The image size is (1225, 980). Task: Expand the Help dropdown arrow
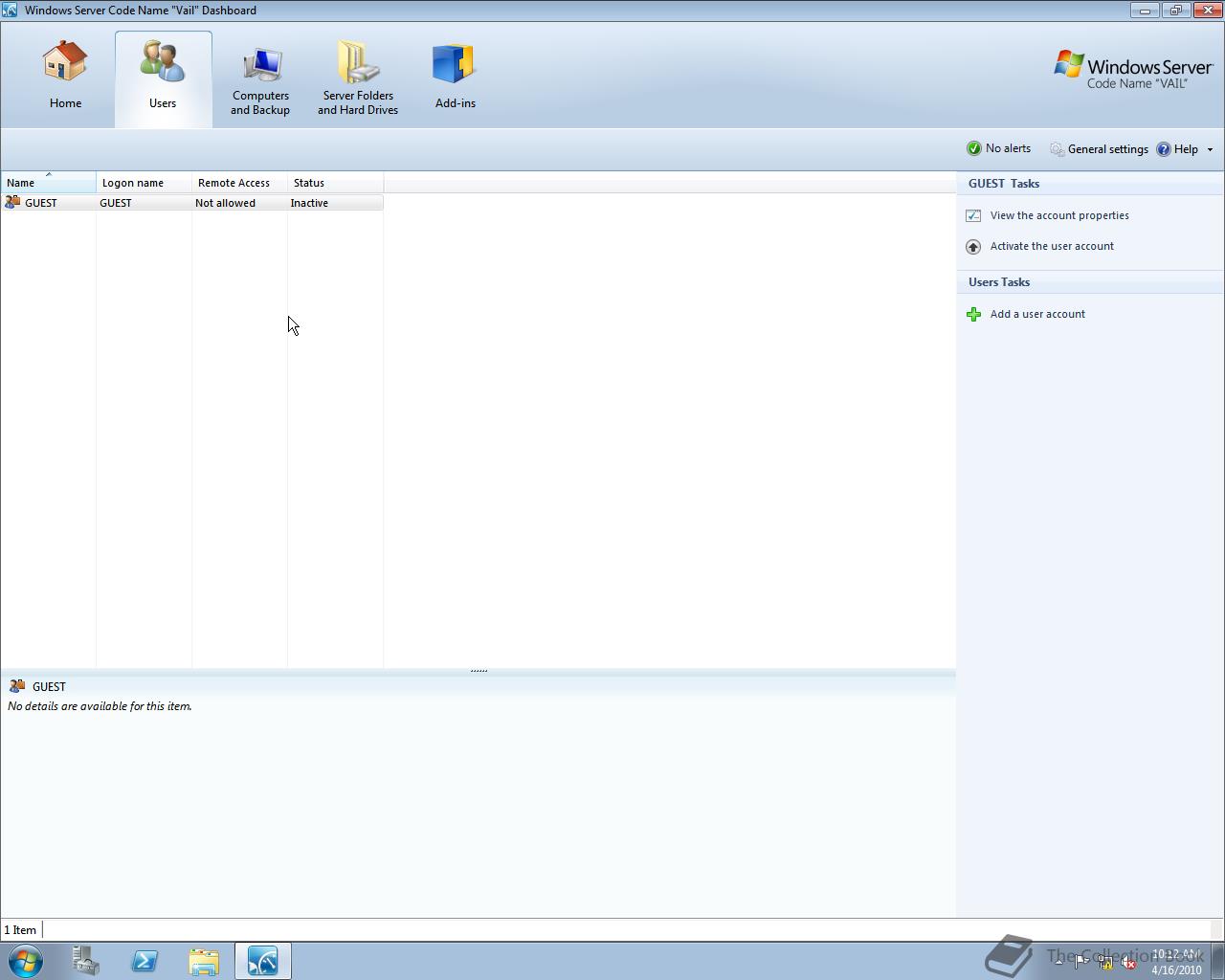coord(1210,149)
